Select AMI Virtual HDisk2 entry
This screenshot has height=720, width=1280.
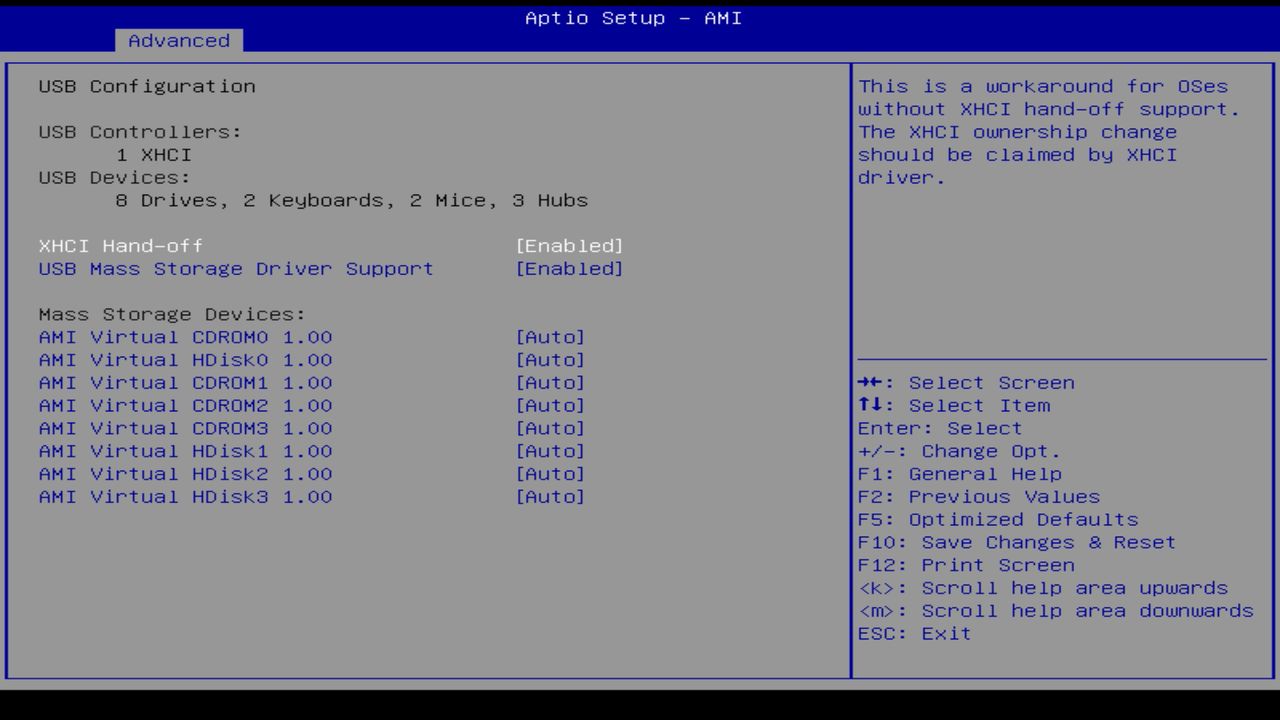185,473
